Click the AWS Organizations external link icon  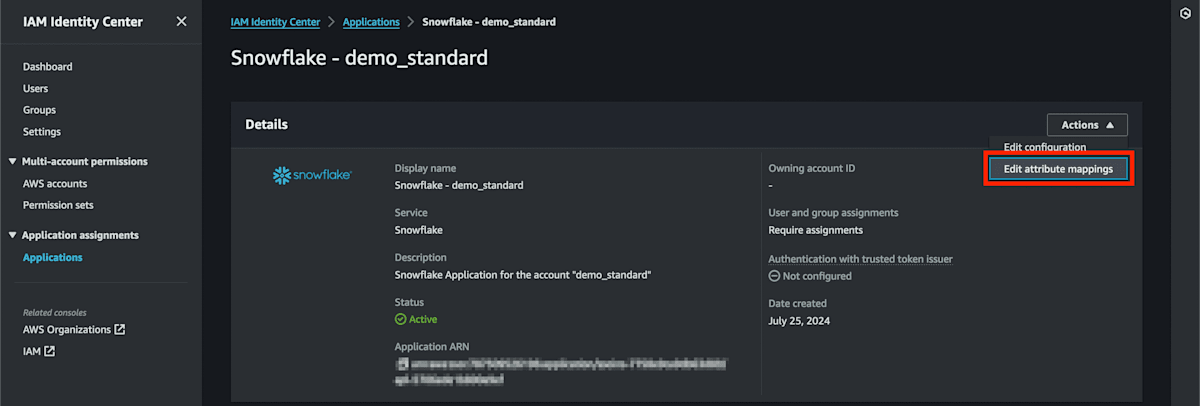point(120,329)
